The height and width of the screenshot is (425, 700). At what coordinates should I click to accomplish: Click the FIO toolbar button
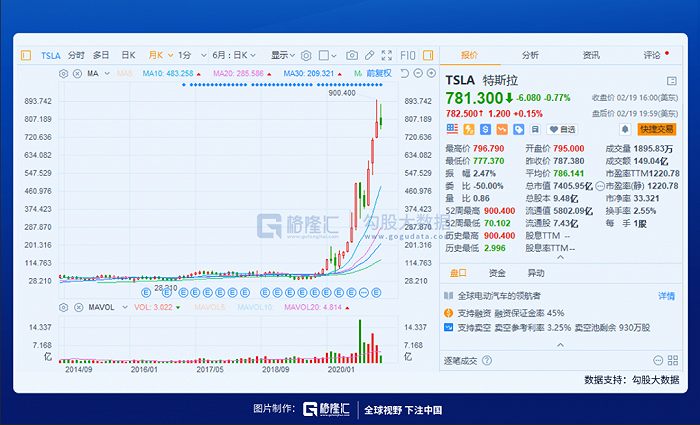(x=408, y=55)
